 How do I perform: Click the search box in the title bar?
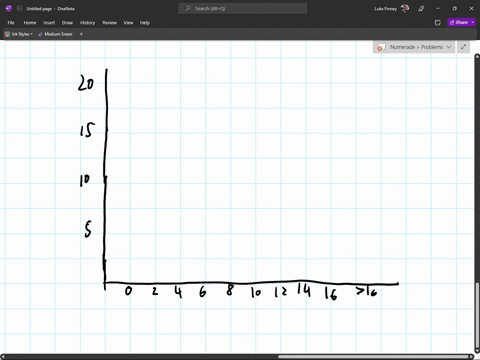243,9
